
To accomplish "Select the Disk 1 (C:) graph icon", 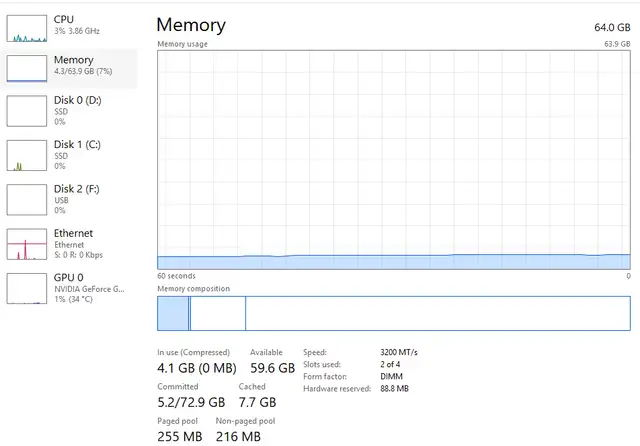I will pyautogui.click(x=27, y=155).
